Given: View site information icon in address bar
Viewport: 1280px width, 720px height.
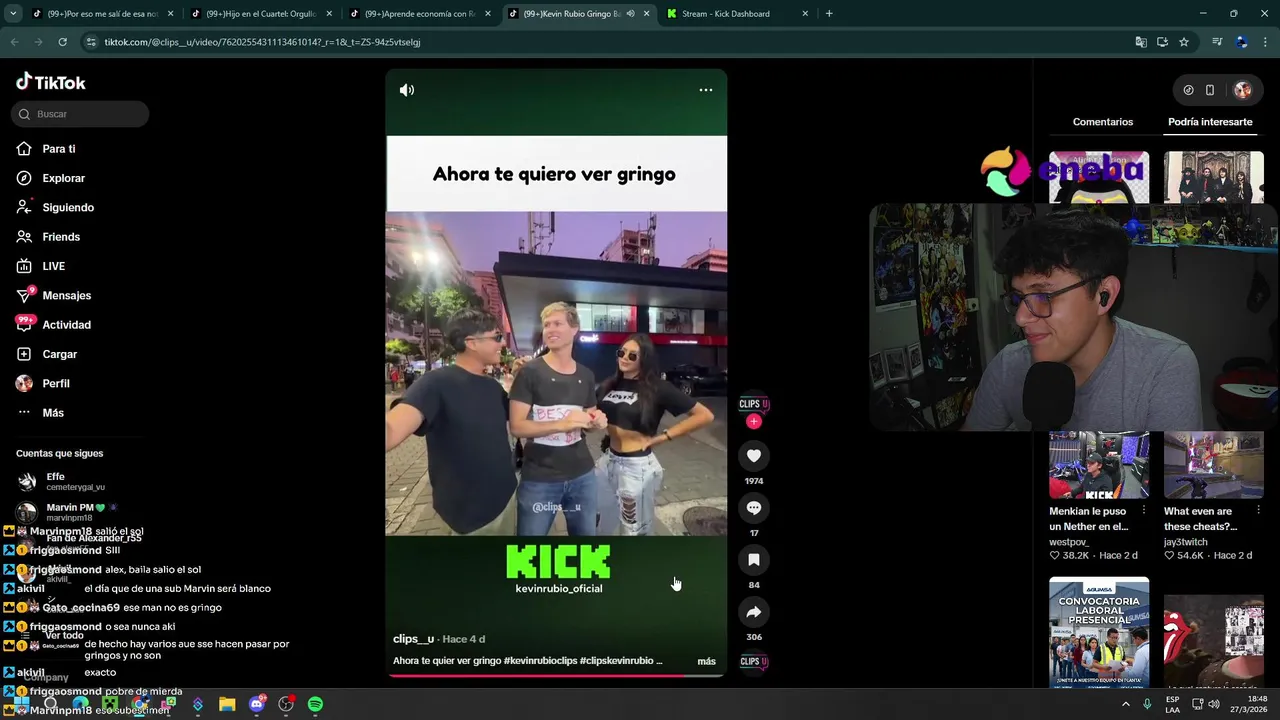Looking at the screenshot, I should pyautogui.click(x=91, y=42).
